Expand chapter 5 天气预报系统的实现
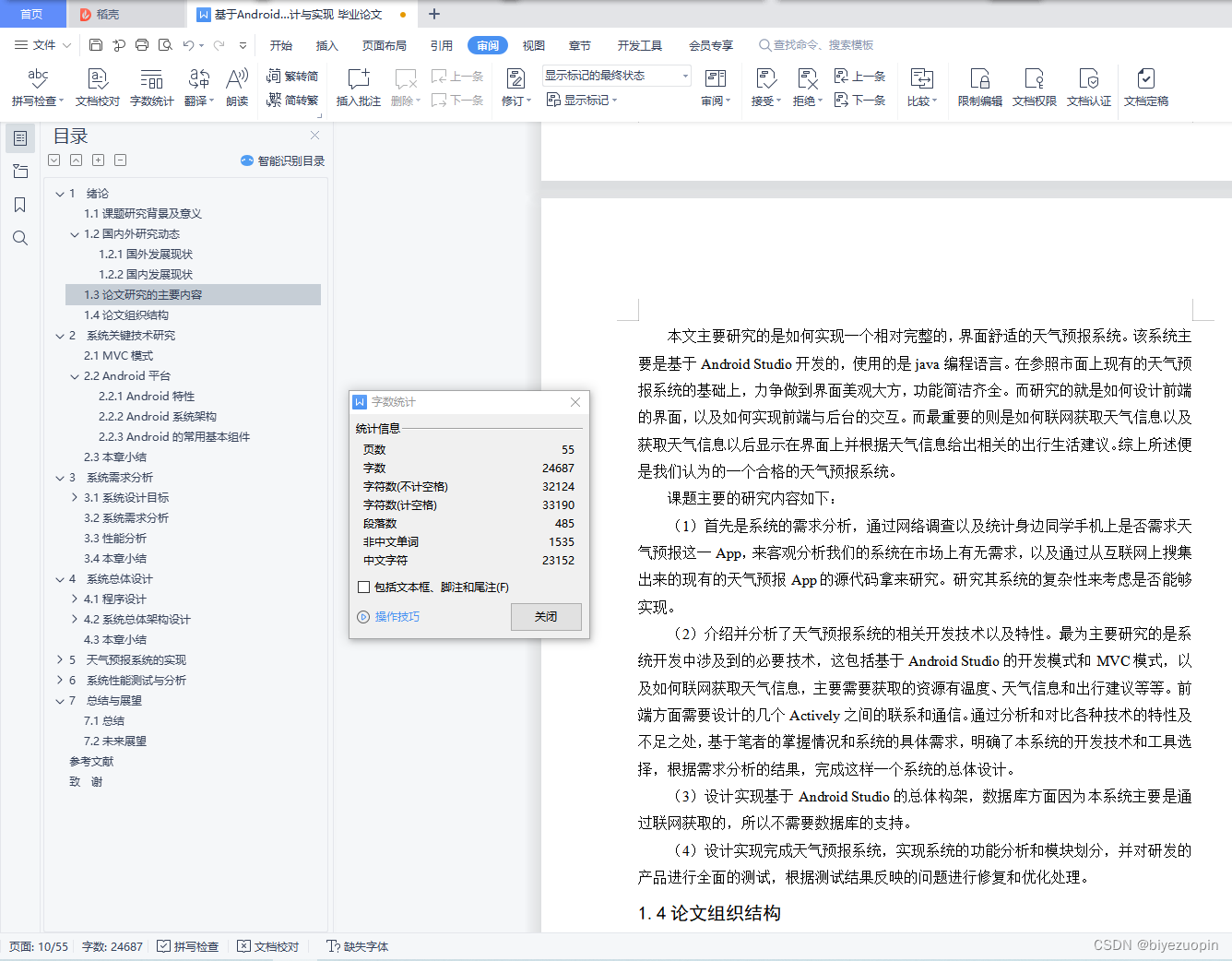This screenshot has width=1232, height=961. point(60,660)
